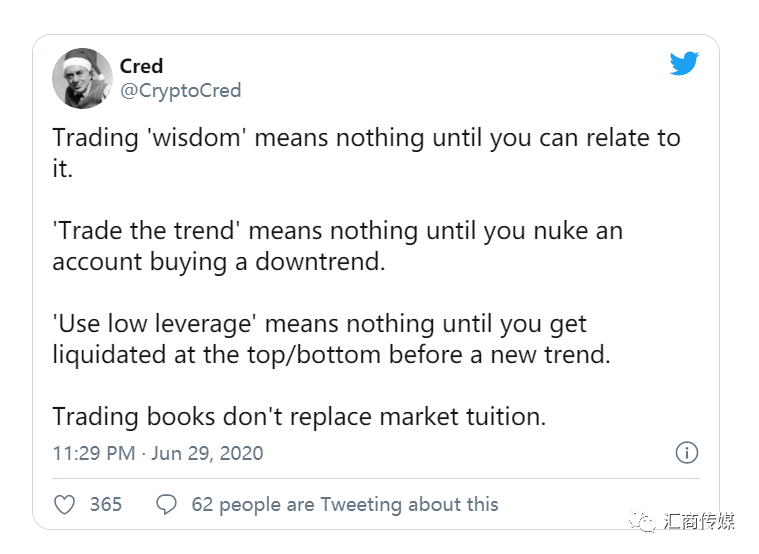Open the tweet info circle icon
Screen dimensions: 759x554
click(686, 452)
